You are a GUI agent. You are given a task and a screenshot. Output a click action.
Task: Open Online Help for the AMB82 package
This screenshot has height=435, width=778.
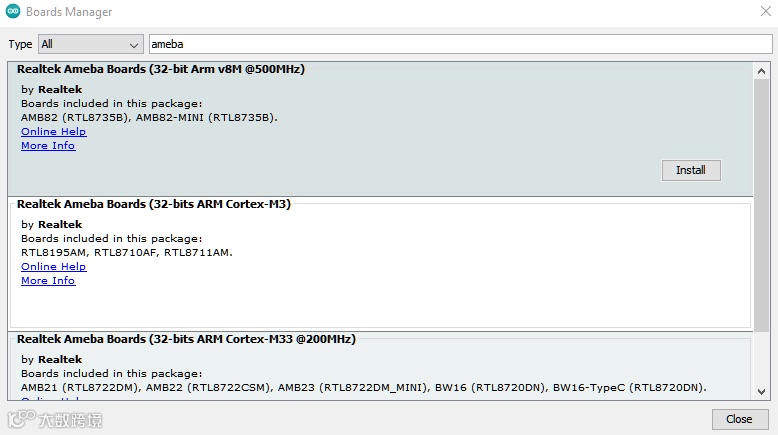tap(54, 131)
